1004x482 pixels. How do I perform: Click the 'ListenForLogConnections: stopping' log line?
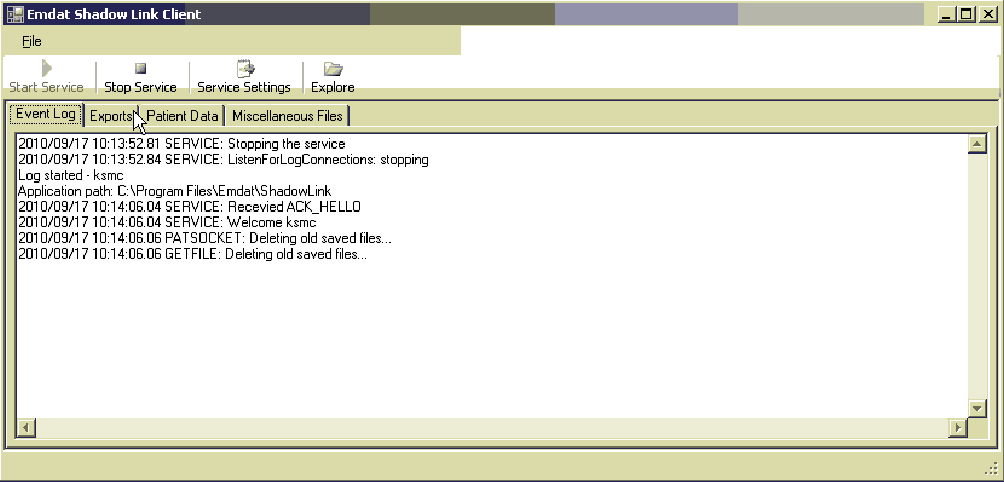pyautogui.click(x=223, y=159)
